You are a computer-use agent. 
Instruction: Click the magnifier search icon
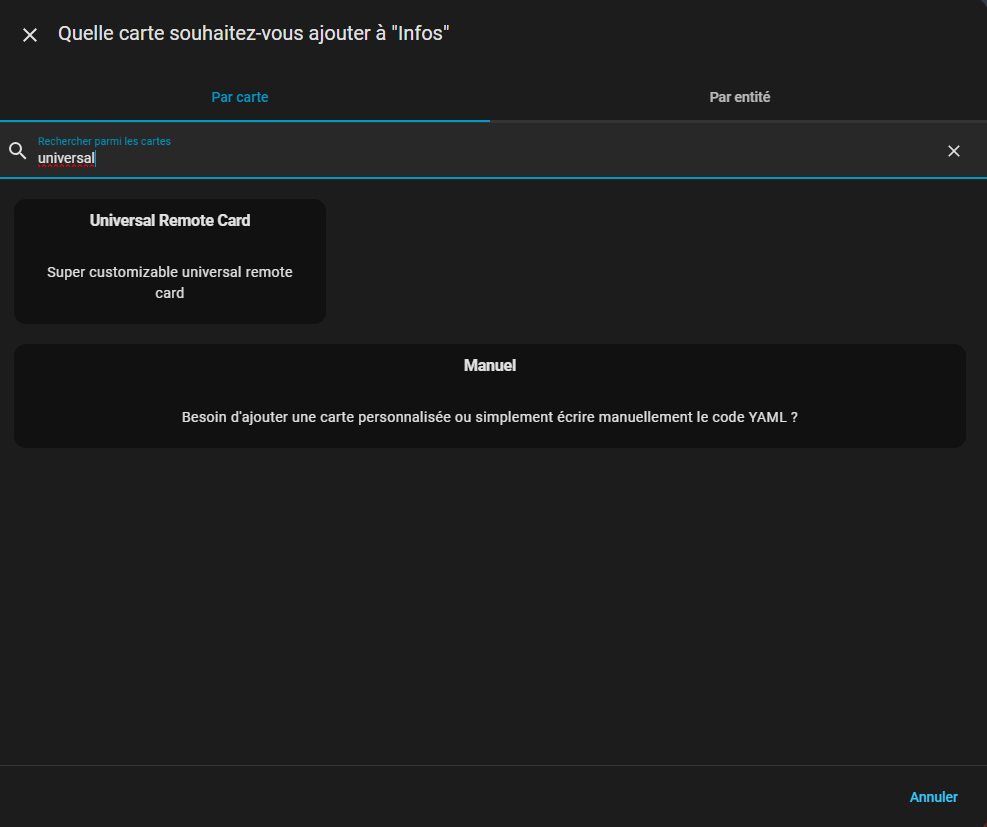tap(17, 151)
